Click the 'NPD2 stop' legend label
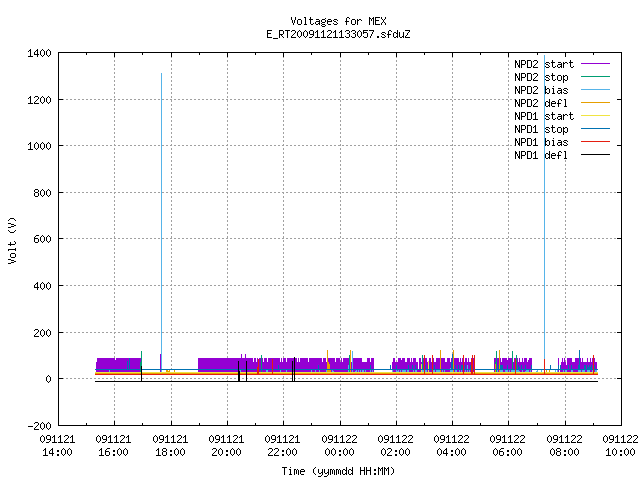 (541, 78)
